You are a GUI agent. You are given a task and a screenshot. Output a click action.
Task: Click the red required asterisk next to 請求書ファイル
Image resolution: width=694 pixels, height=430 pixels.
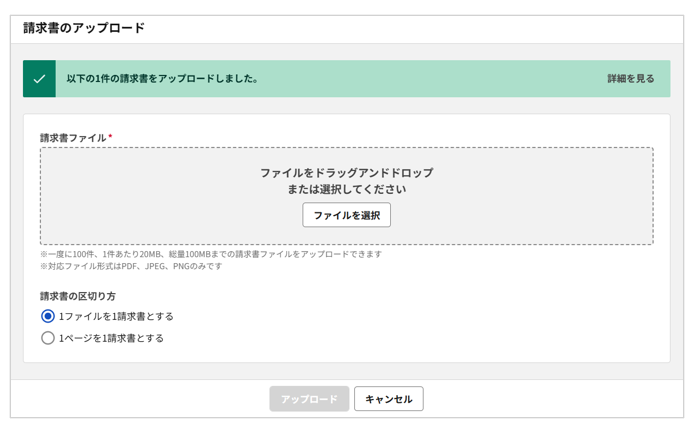click(x=110, y=136)
